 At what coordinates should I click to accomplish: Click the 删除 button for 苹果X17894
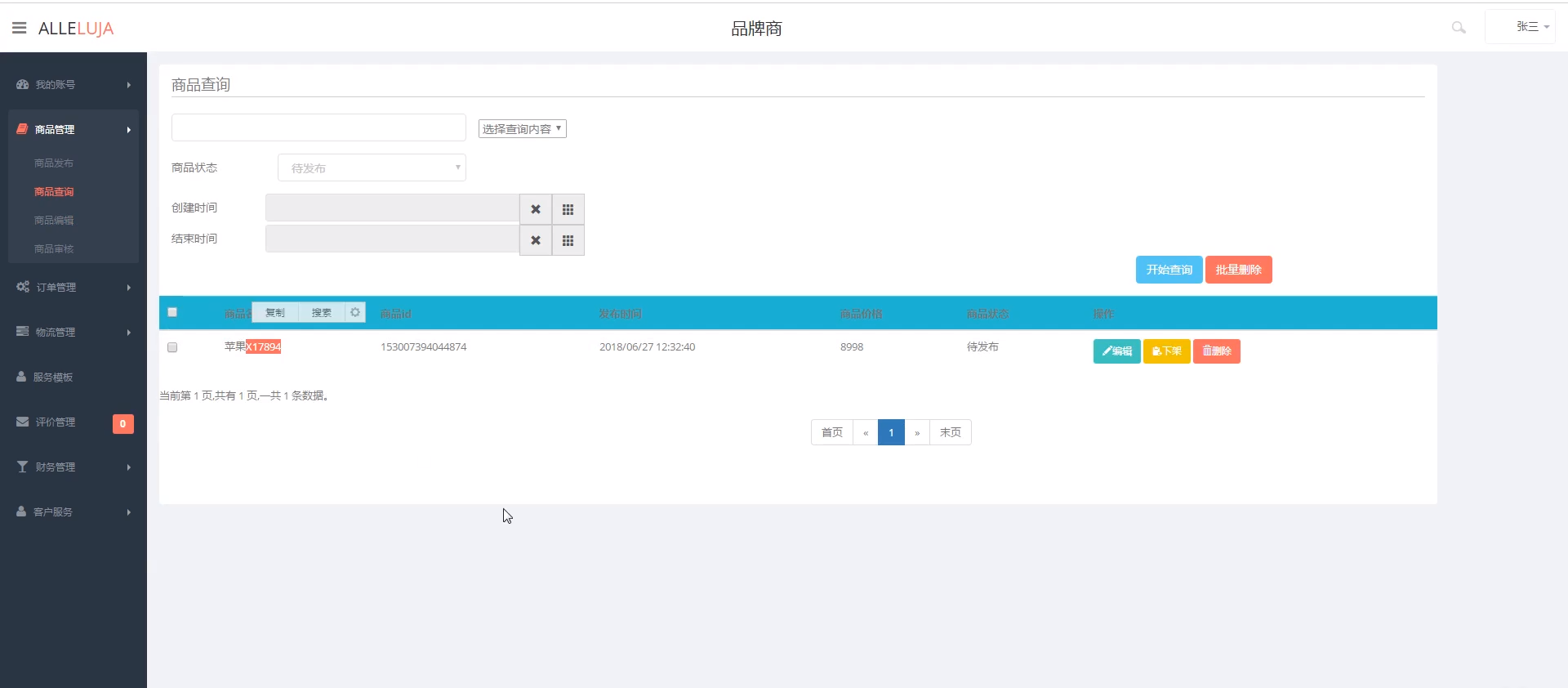click(1217, 351)
